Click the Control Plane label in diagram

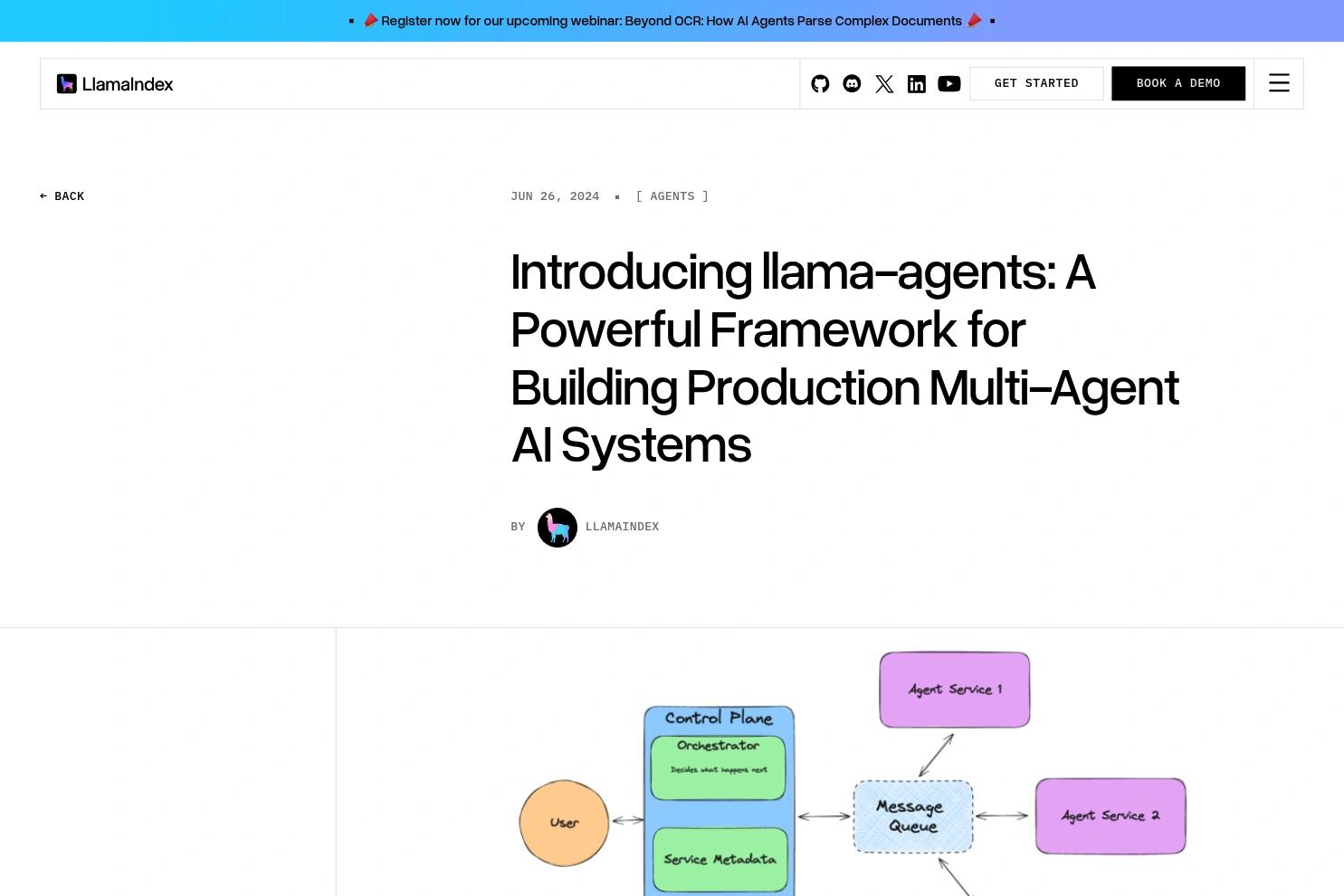(719, 718)
